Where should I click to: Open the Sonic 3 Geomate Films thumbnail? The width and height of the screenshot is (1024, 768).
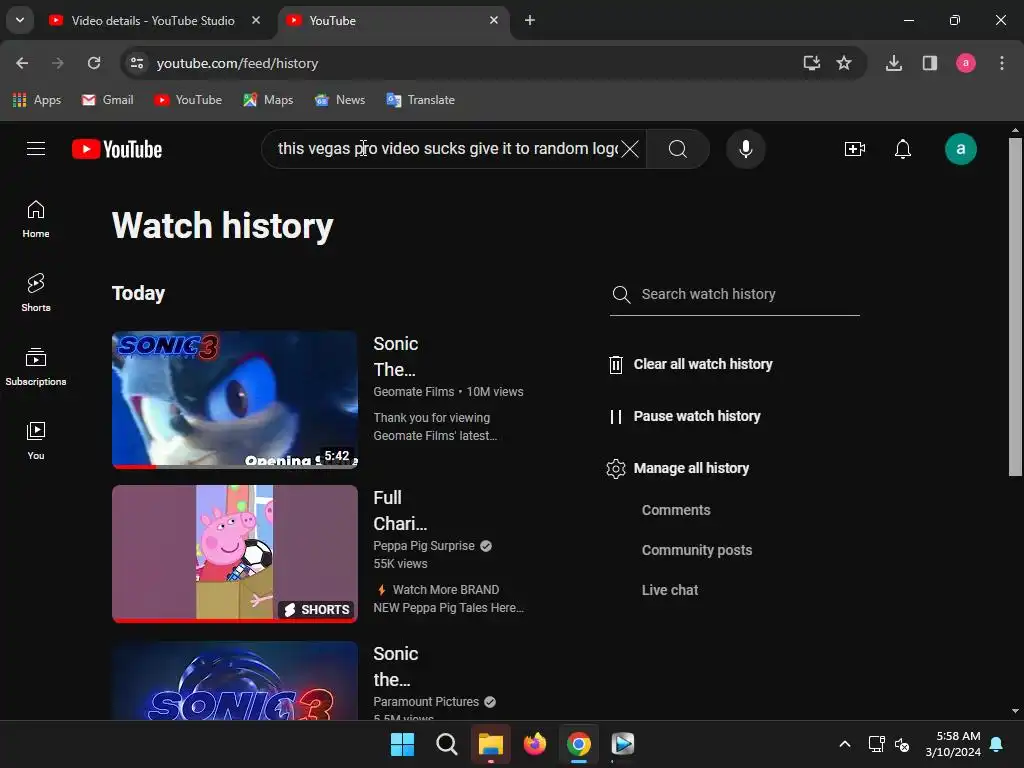(234, 400)
